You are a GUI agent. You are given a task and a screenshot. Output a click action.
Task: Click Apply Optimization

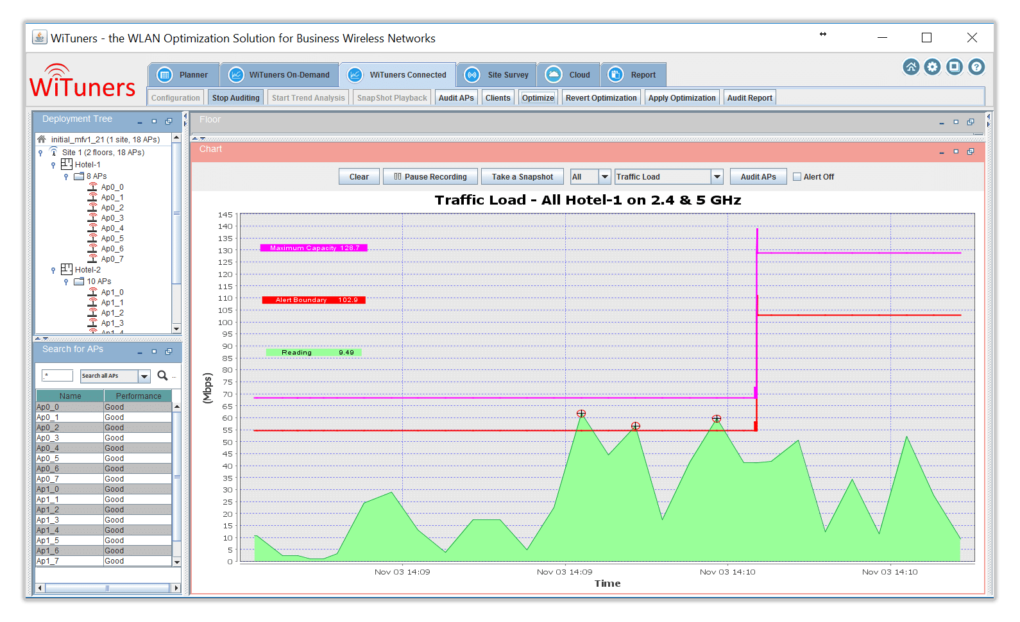pyautogui.click(x=682, y=98)
